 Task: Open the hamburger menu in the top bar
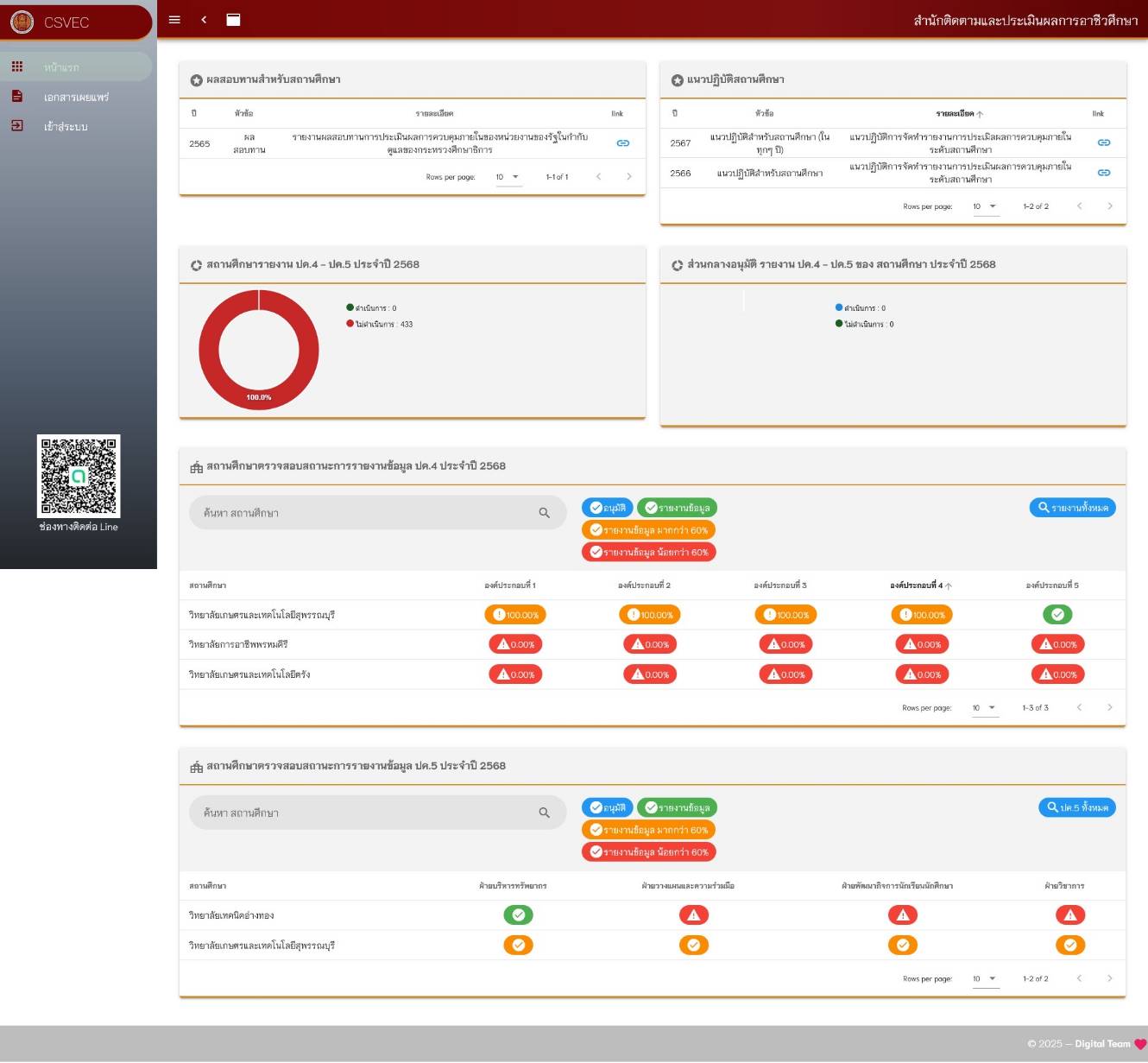pyautogui.click(x=174, y=20)
